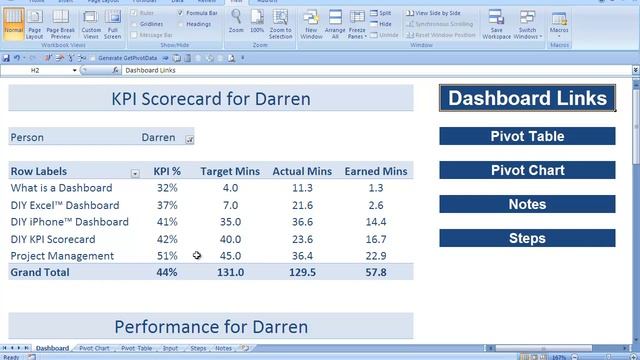Image resolution: width=640 pixels, height=360 pixels.
Task: Hide the current window
Action: coord(380,24)
